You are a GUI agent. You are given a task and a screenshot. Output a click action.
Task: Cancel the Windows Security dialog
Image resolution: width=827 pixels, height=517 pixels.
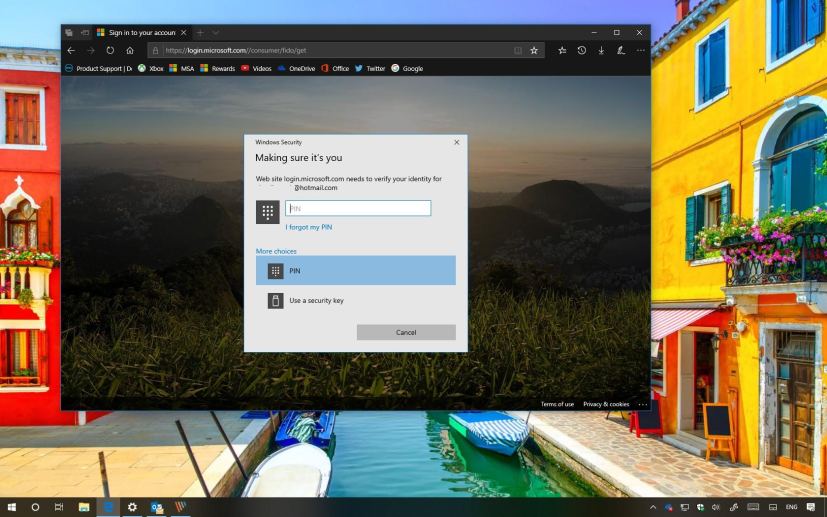[406, 332]
